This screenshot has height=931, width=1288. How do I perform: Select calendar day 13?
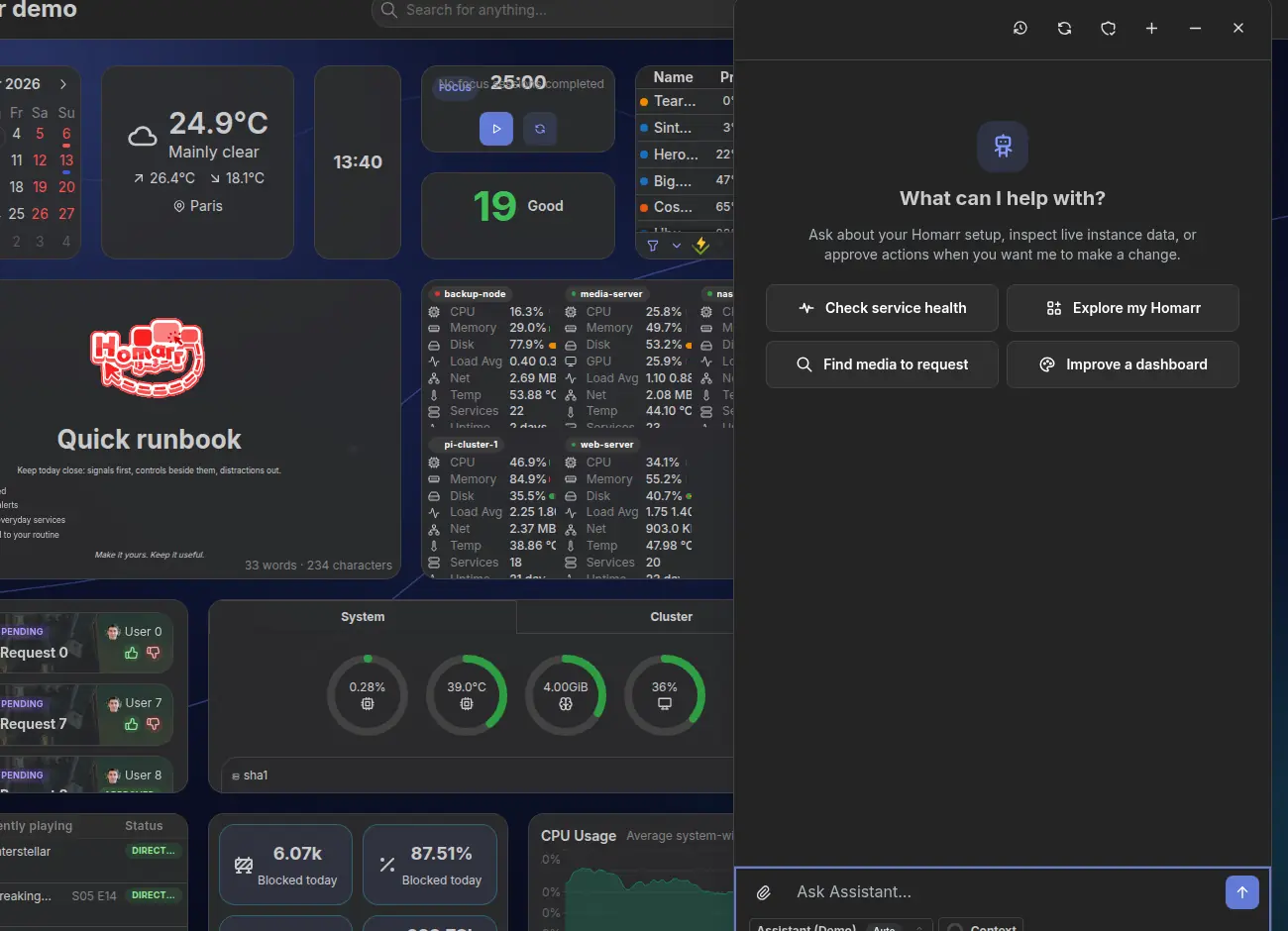(x=66, y=160)
